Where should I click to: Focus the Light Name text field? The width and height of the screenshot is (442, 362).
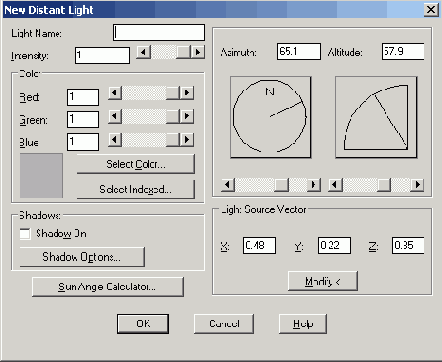click(159, 33)
